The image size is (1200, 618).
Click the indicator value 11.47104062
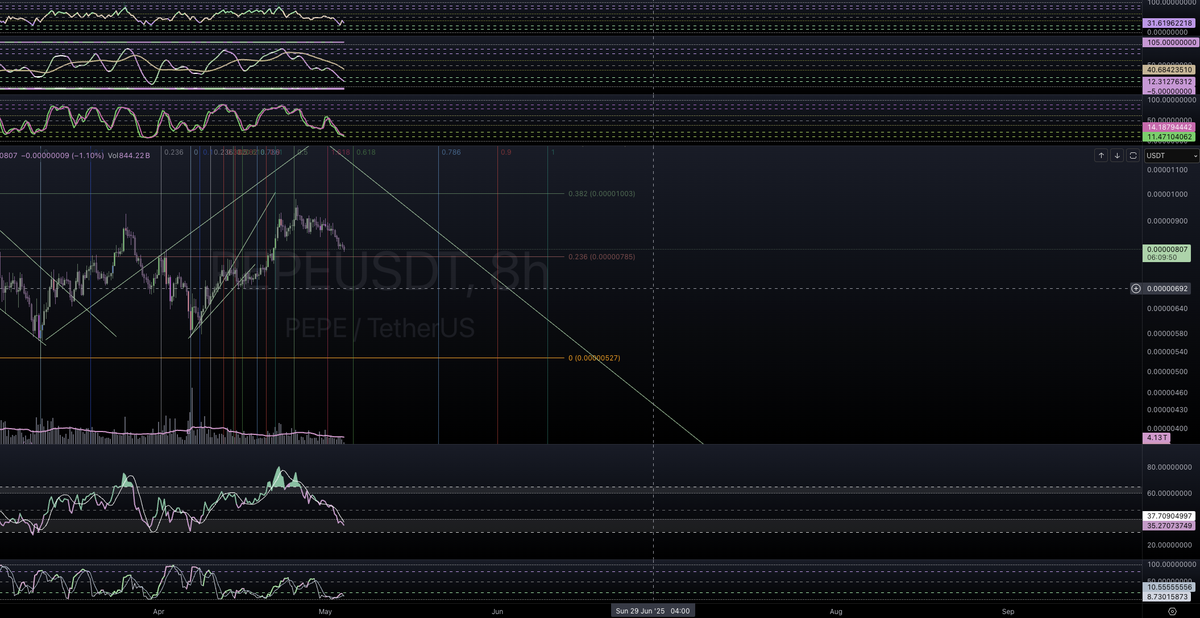(1169, 137)
